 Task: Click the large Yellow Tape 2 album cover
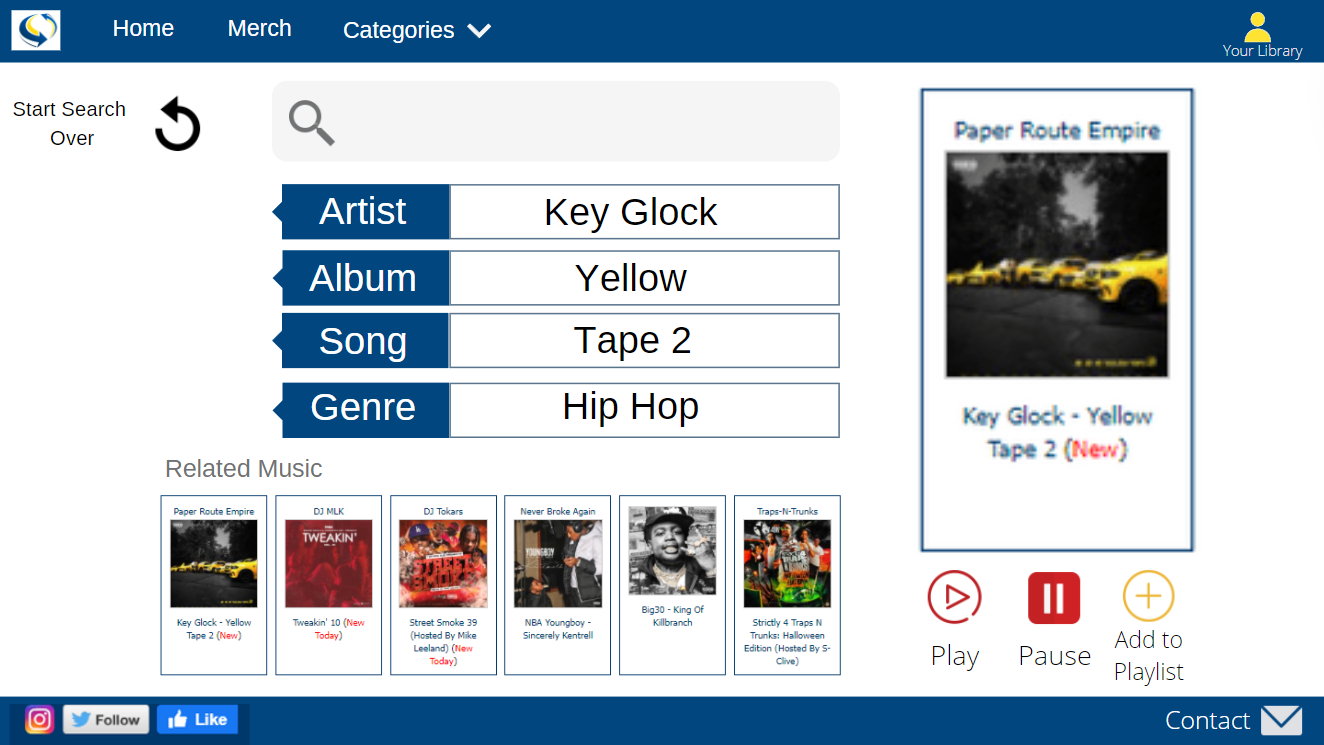point(1057,265)
